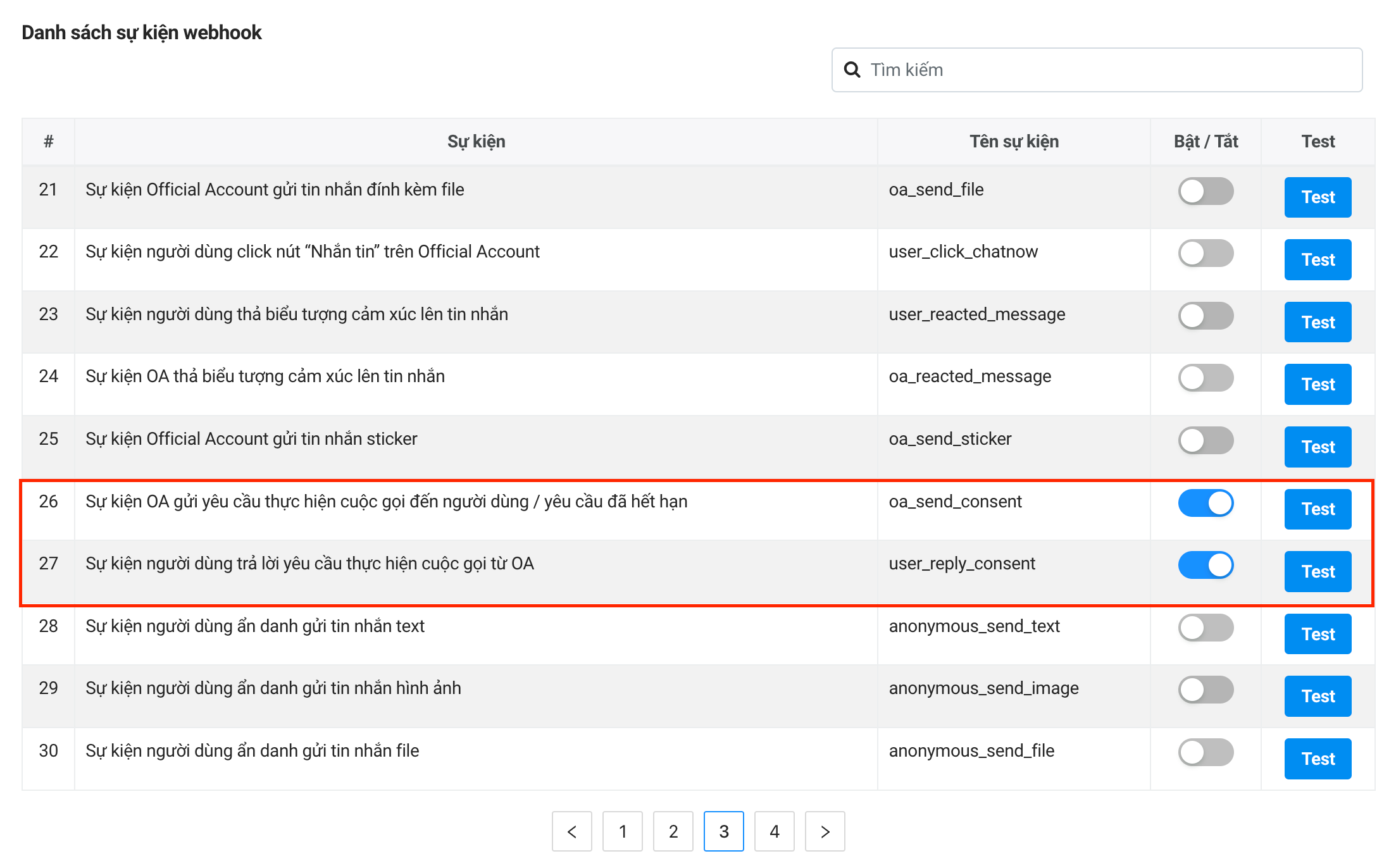This screenshot has height=868, width=1396.
Task: Go to previous page arrow
Action: [x=571, y=831]
